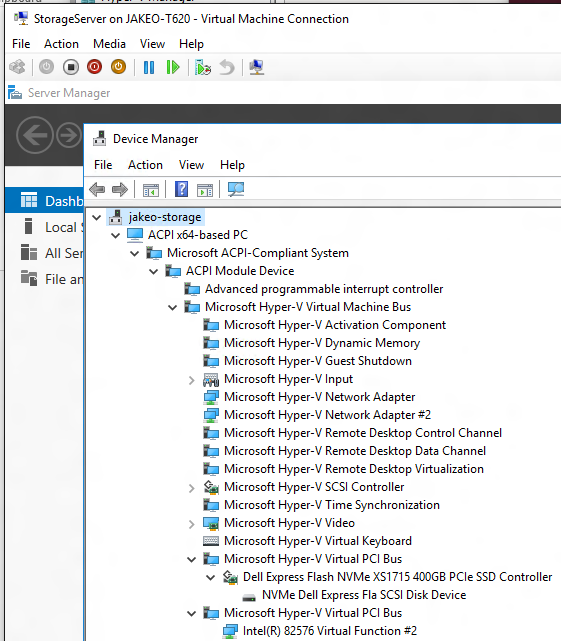Image resolution: width=561 pixels, height=641 pixels.
Task: Click the Enhanced Session monitor icon
Action: [x=256, y=67]
